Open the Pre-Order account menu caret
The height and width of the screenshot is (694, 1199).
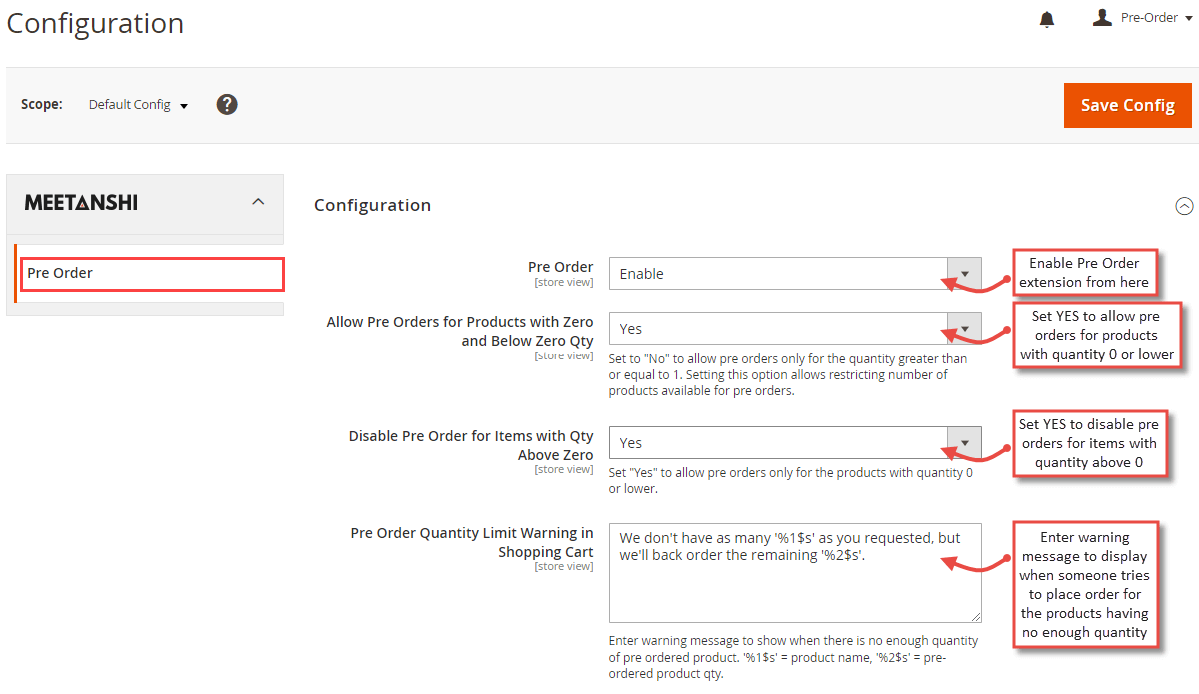[x=1188, y=17]
